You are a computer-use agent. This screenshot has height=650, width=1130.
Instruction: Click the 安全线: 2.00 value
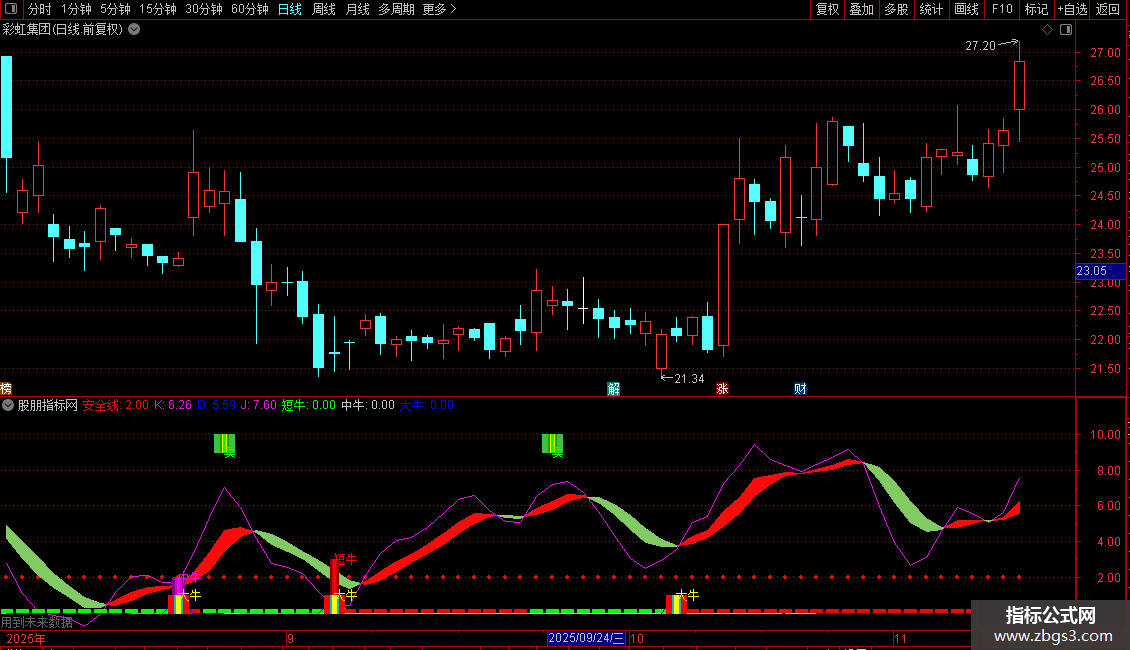115,405
